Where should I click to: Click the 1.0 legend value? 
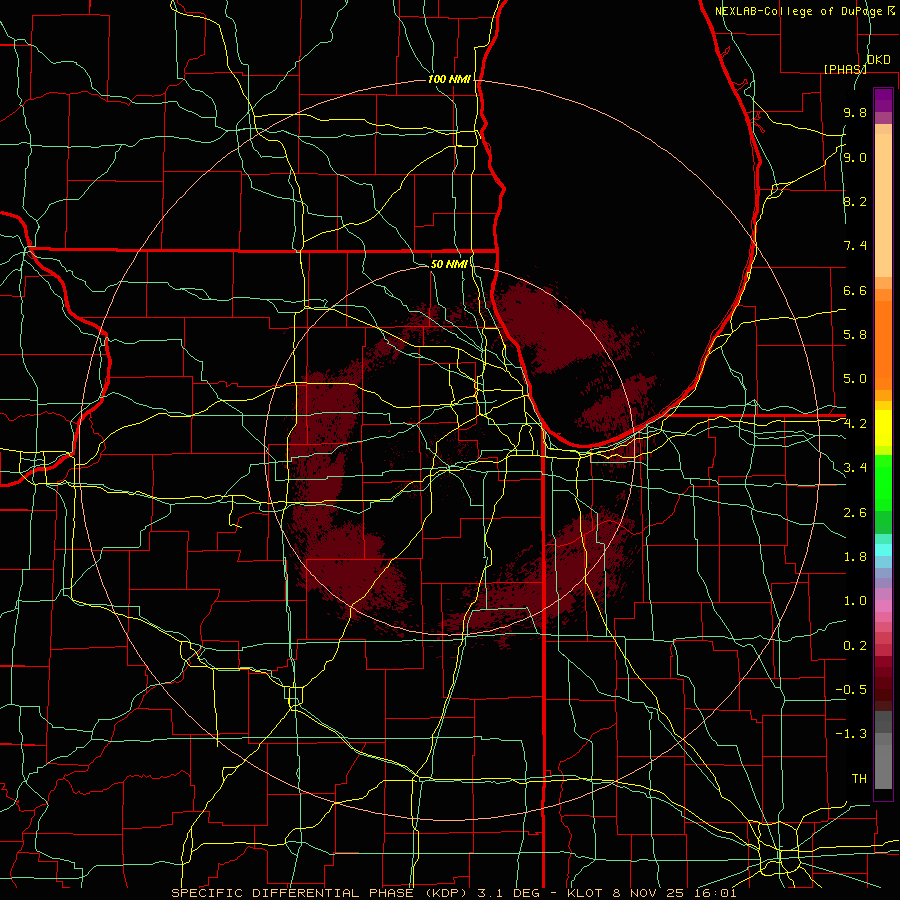pos(855,601)
